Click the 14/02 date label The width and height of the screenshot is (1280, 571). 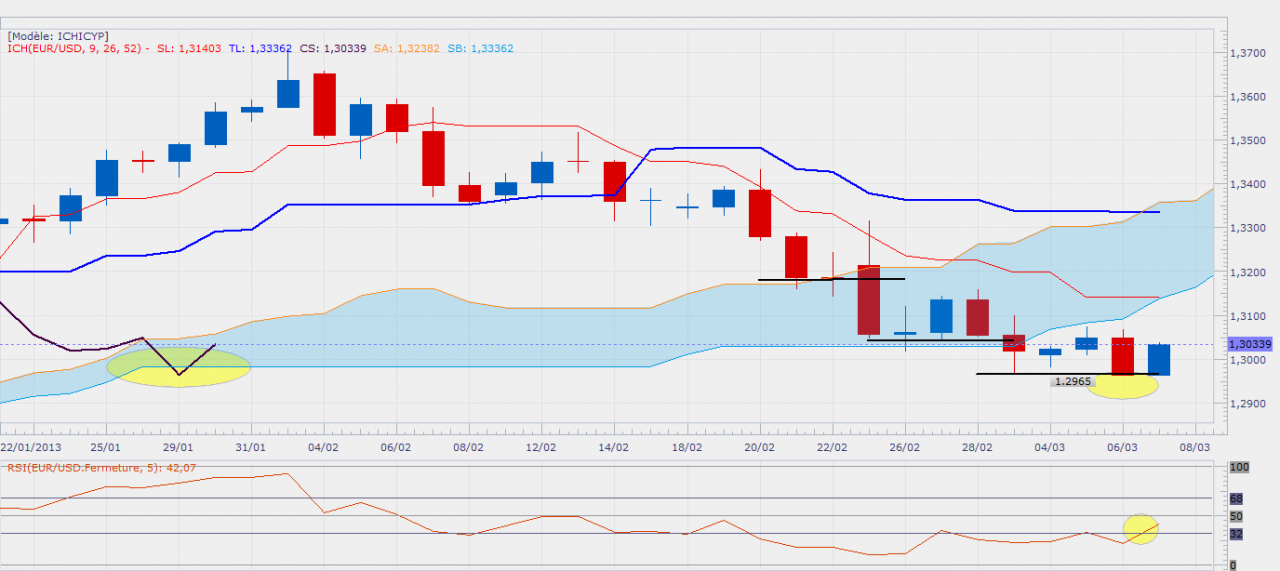pos(613,447)
